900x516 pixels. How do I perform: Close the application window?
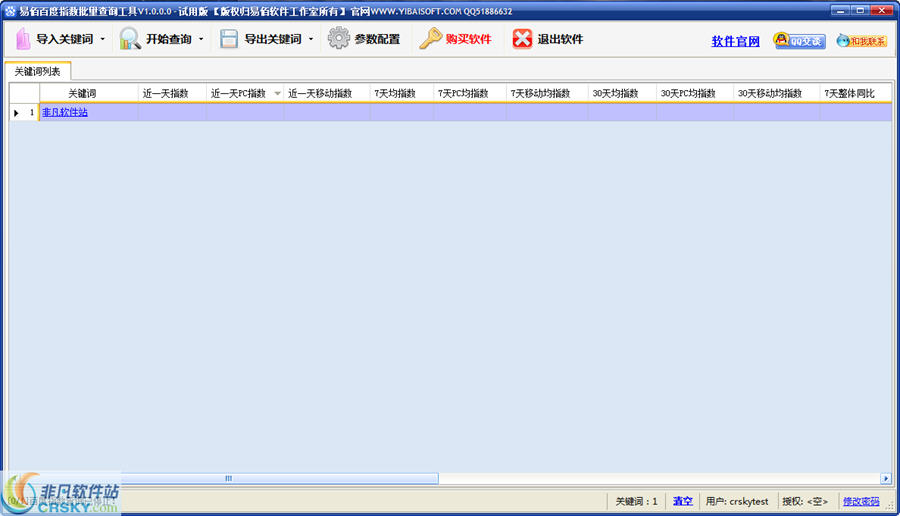coord(882,10)
